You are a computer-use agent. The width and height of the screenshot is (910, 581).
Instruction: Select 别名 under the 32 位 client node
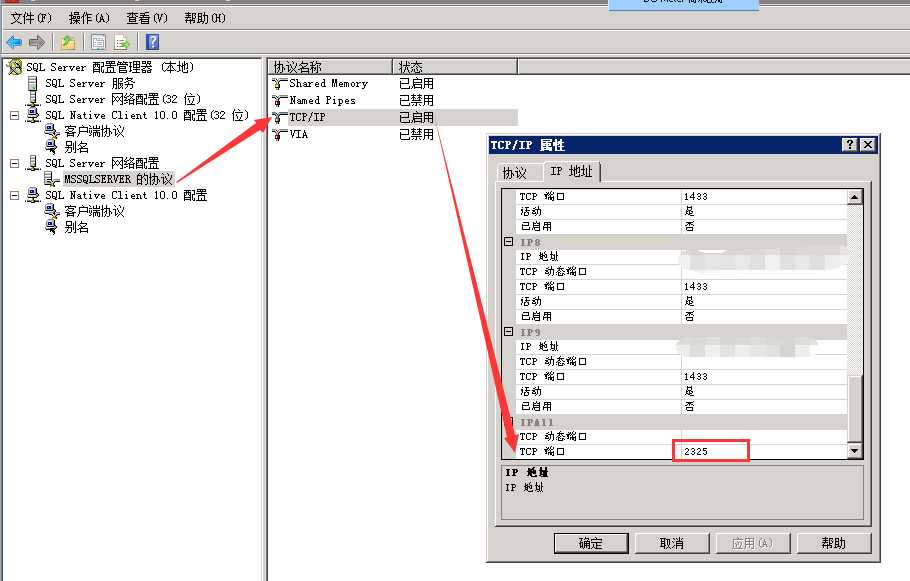[x=77, y=147]
